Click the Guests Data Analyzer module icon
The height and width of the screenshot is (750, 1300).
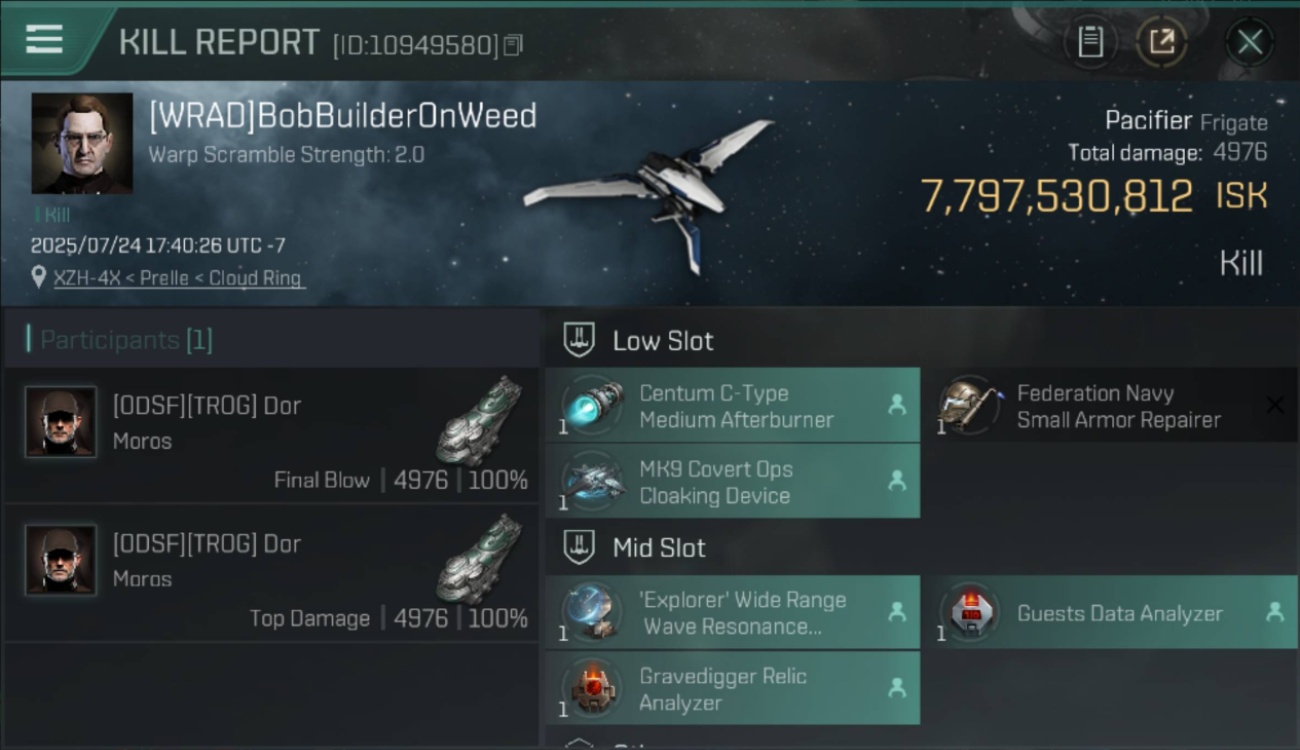(x=970, y=613)
